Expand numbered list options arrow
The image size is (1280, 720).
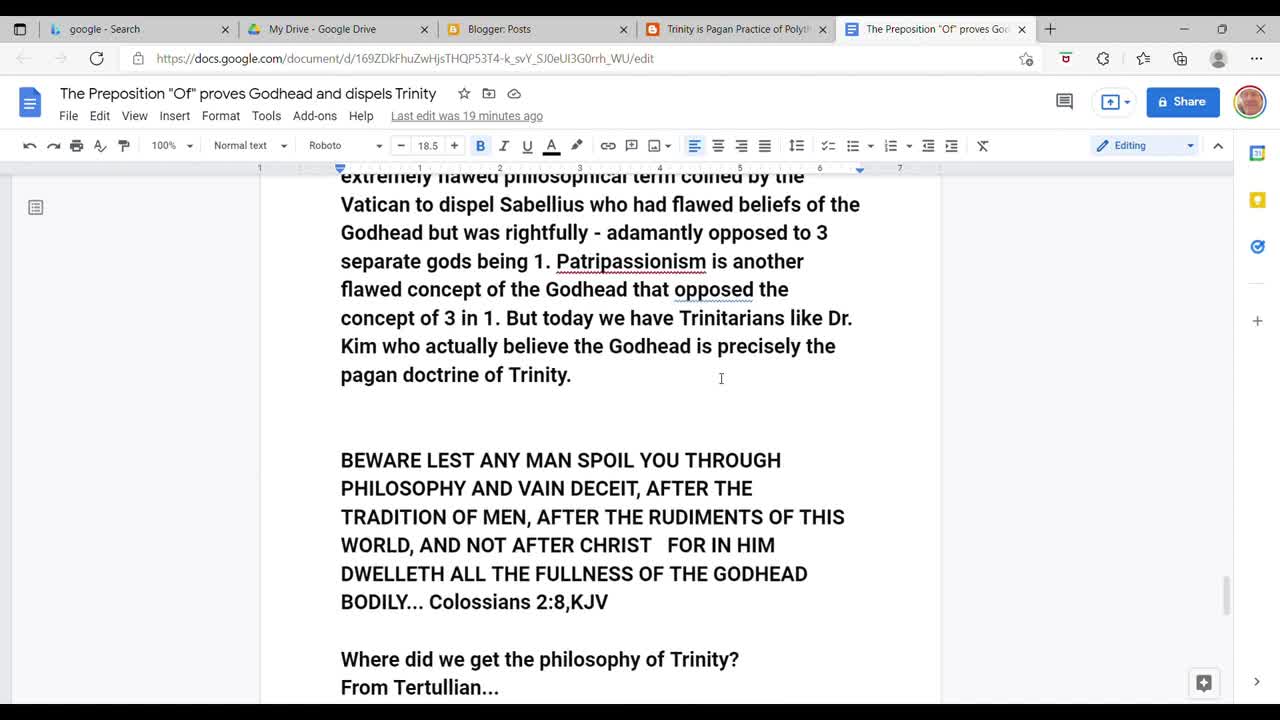click(909, 146)
